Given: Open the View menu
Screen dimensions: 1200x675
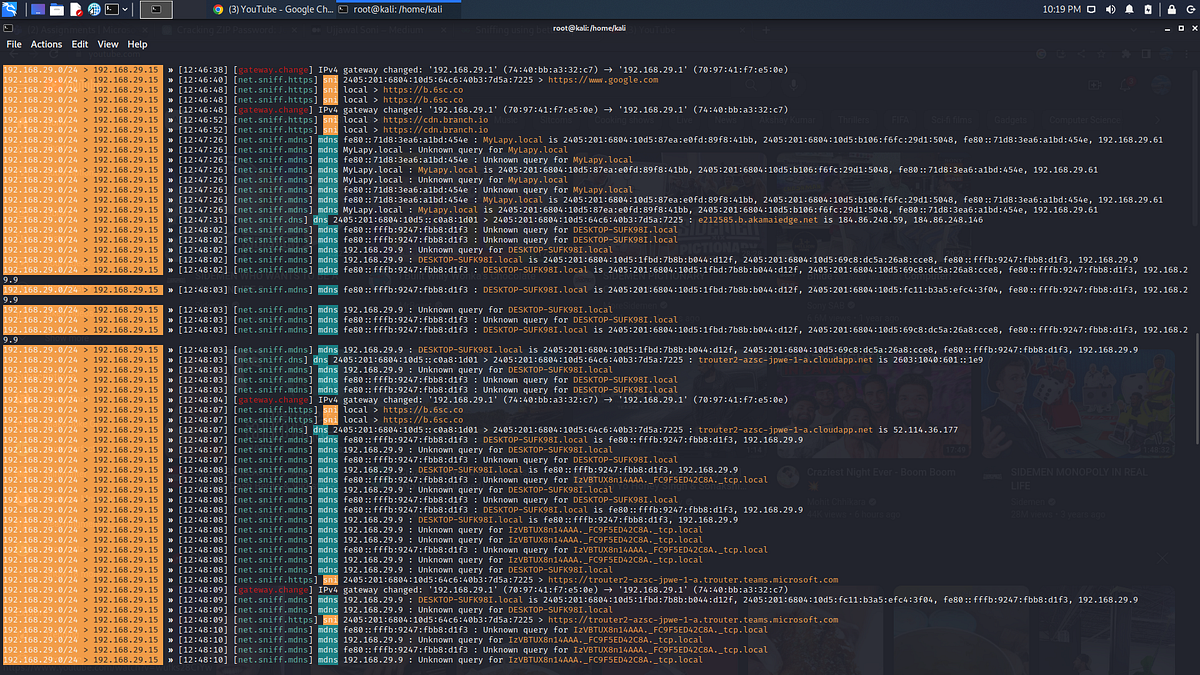Looking at the screenshot, I should click(107, 44).
